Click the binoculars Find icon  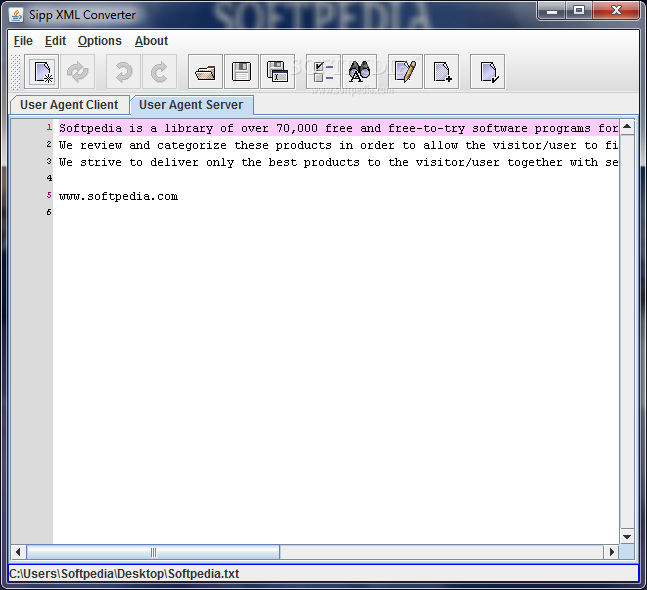(x=359, y=72)
